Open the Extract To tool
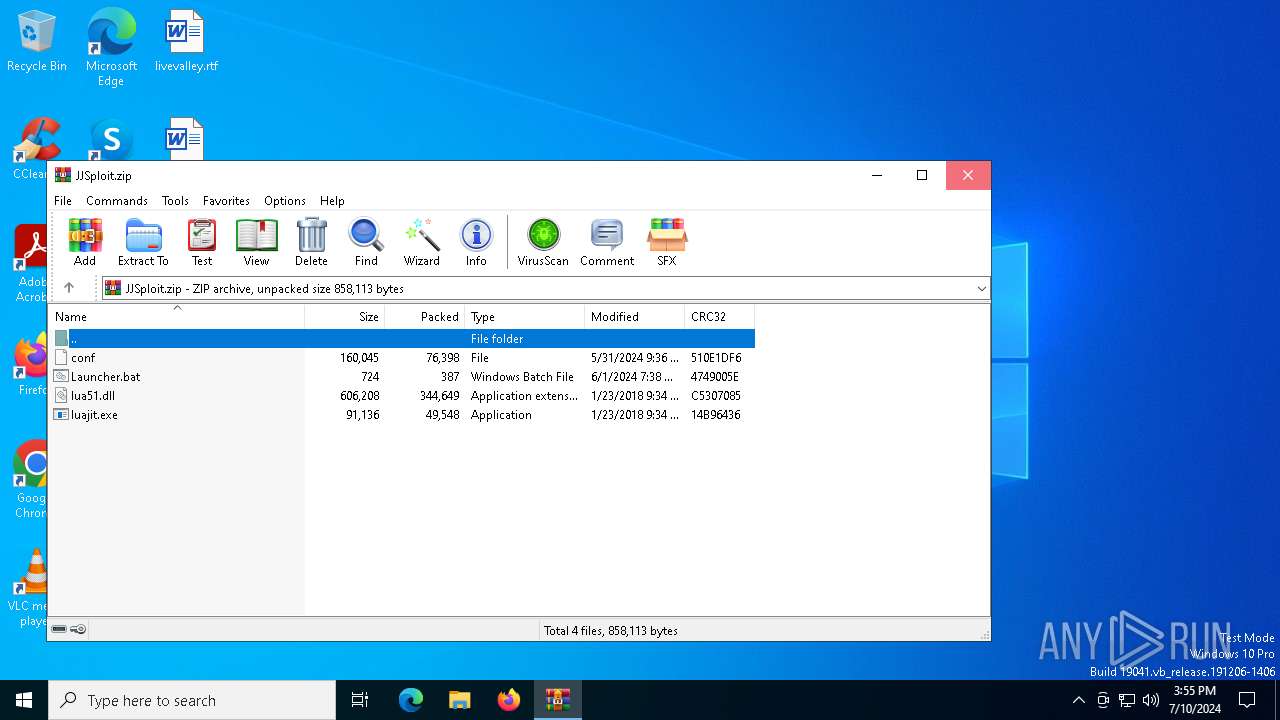Screen dimensions: 1280x720 click(x=143, y=243)
